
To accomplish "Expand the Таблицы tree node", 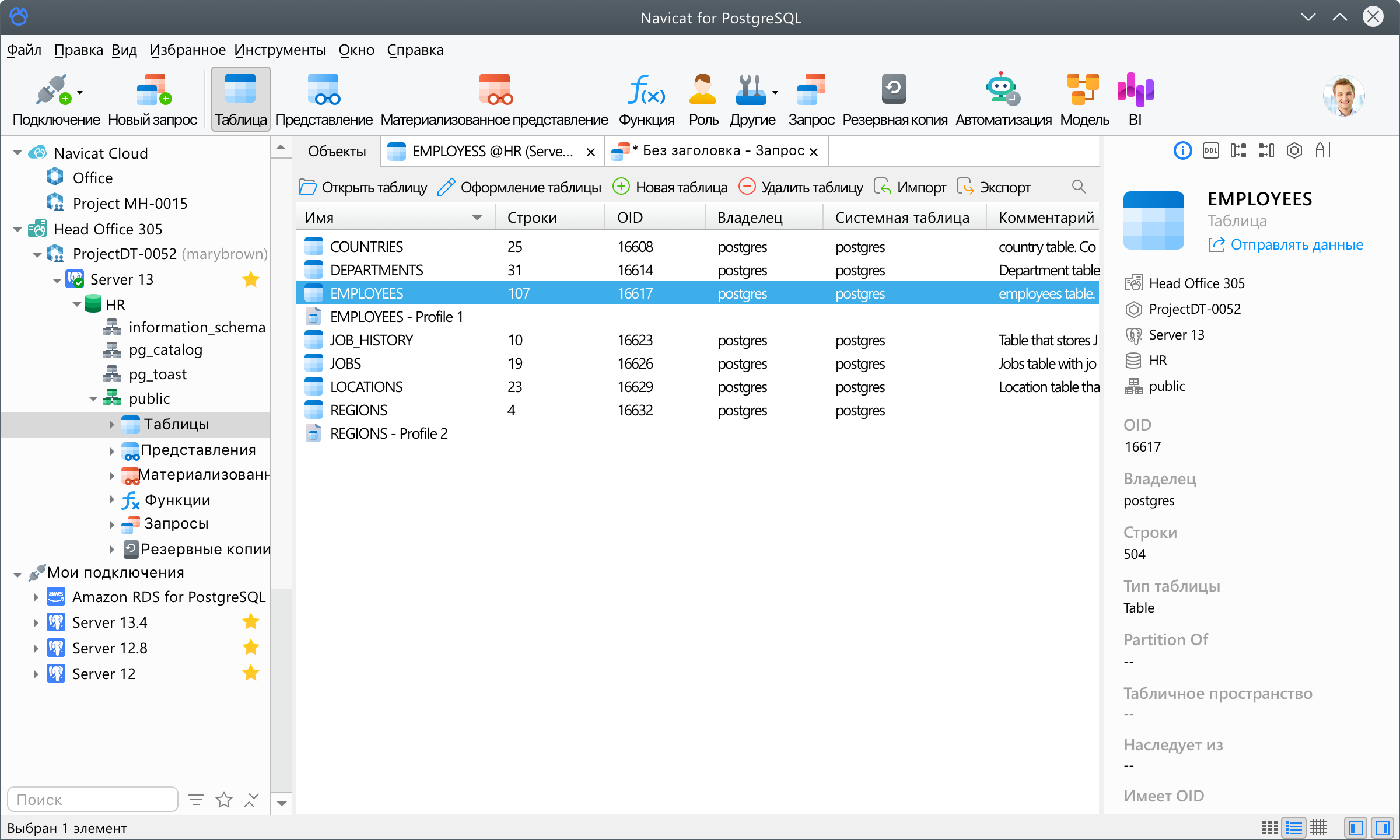I will pos(111,425).
